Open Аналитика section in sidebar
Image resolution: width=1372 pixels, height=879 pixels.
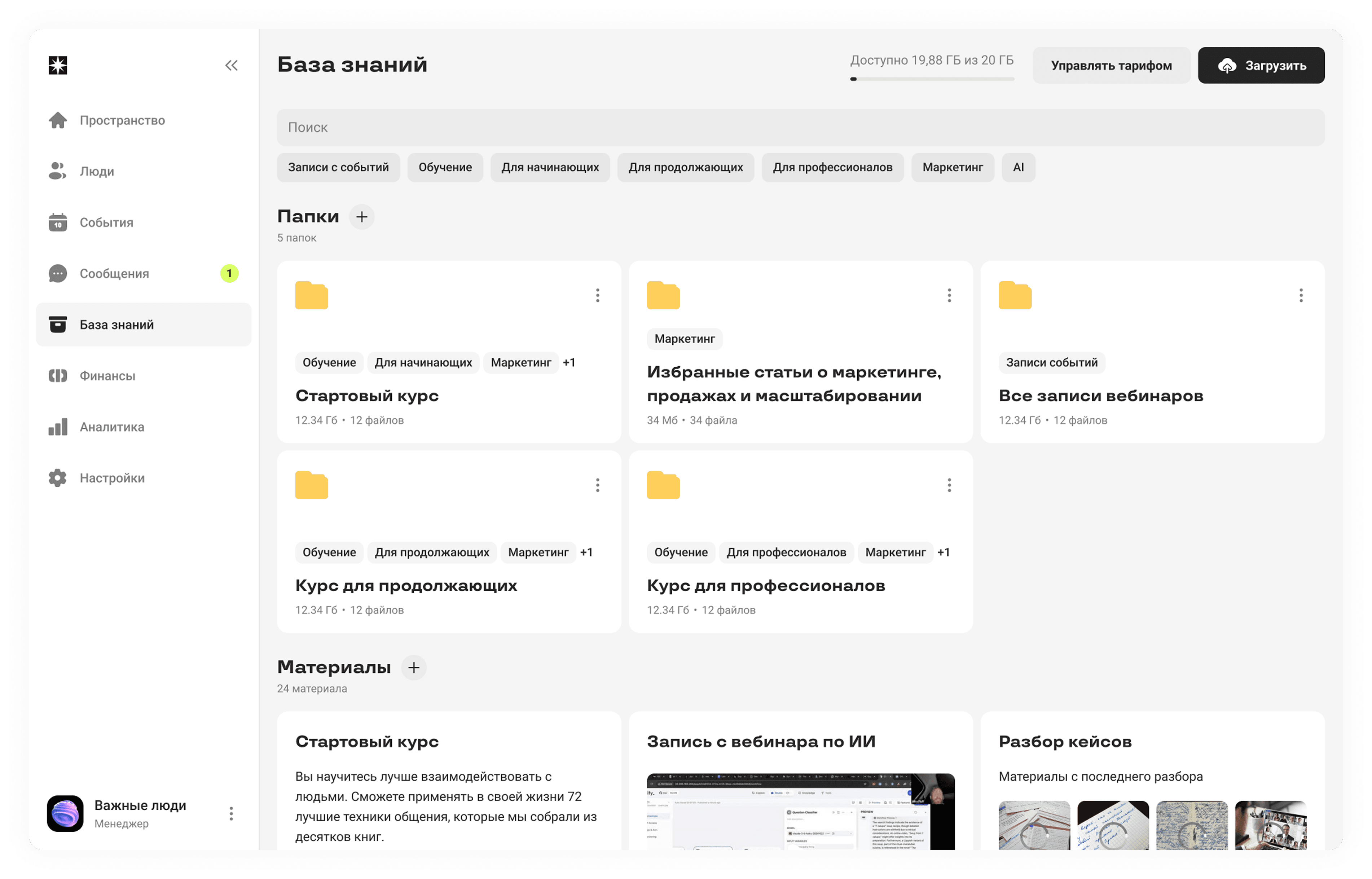112,427
